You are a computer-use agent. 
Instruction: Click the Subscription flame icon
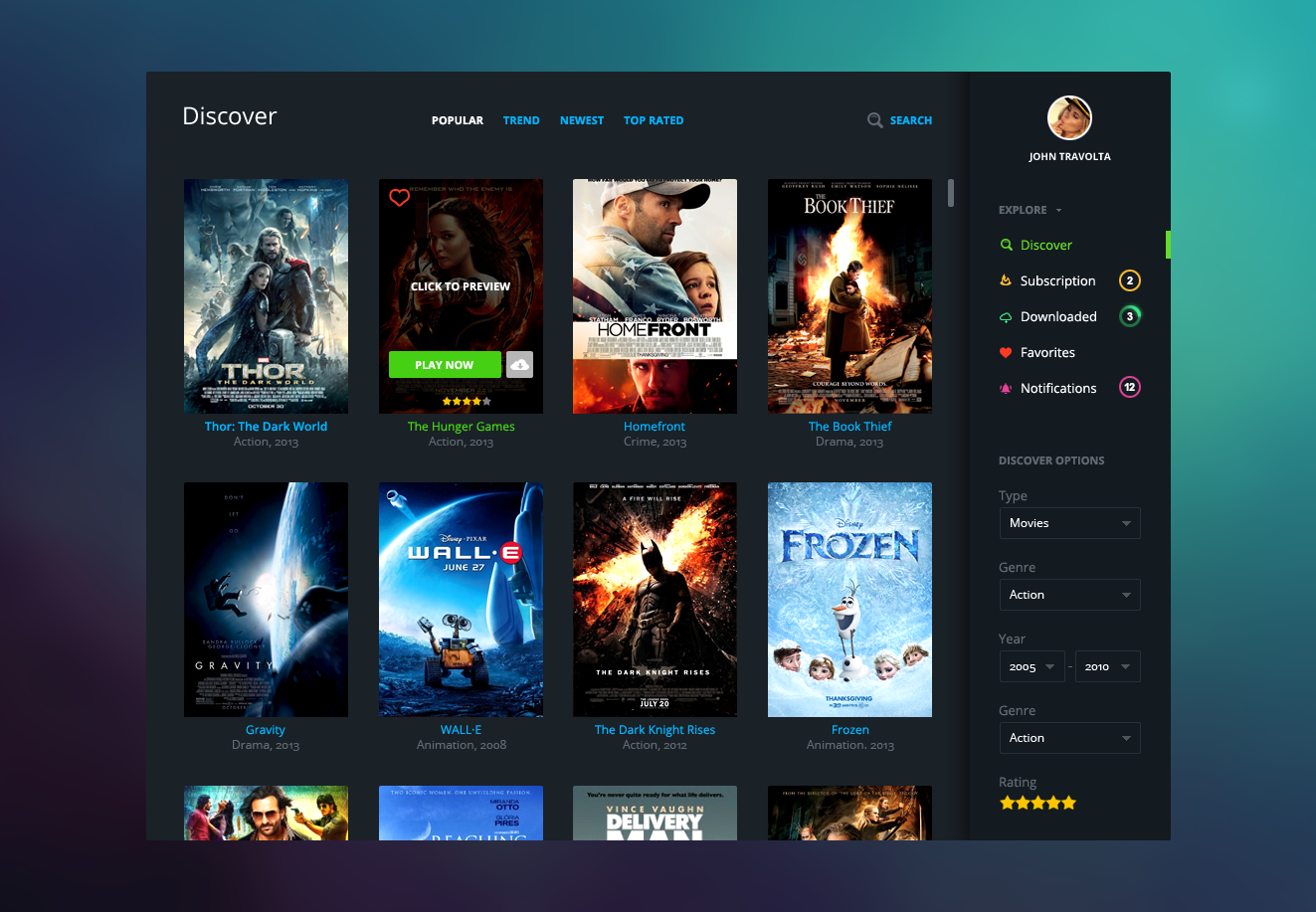pyautogui.click(x=1006, y=280)
